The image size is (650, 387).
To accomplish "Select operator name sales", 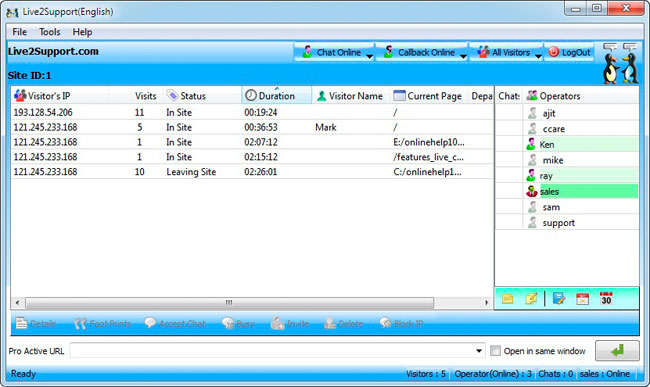I will click(x=549, y=191).
